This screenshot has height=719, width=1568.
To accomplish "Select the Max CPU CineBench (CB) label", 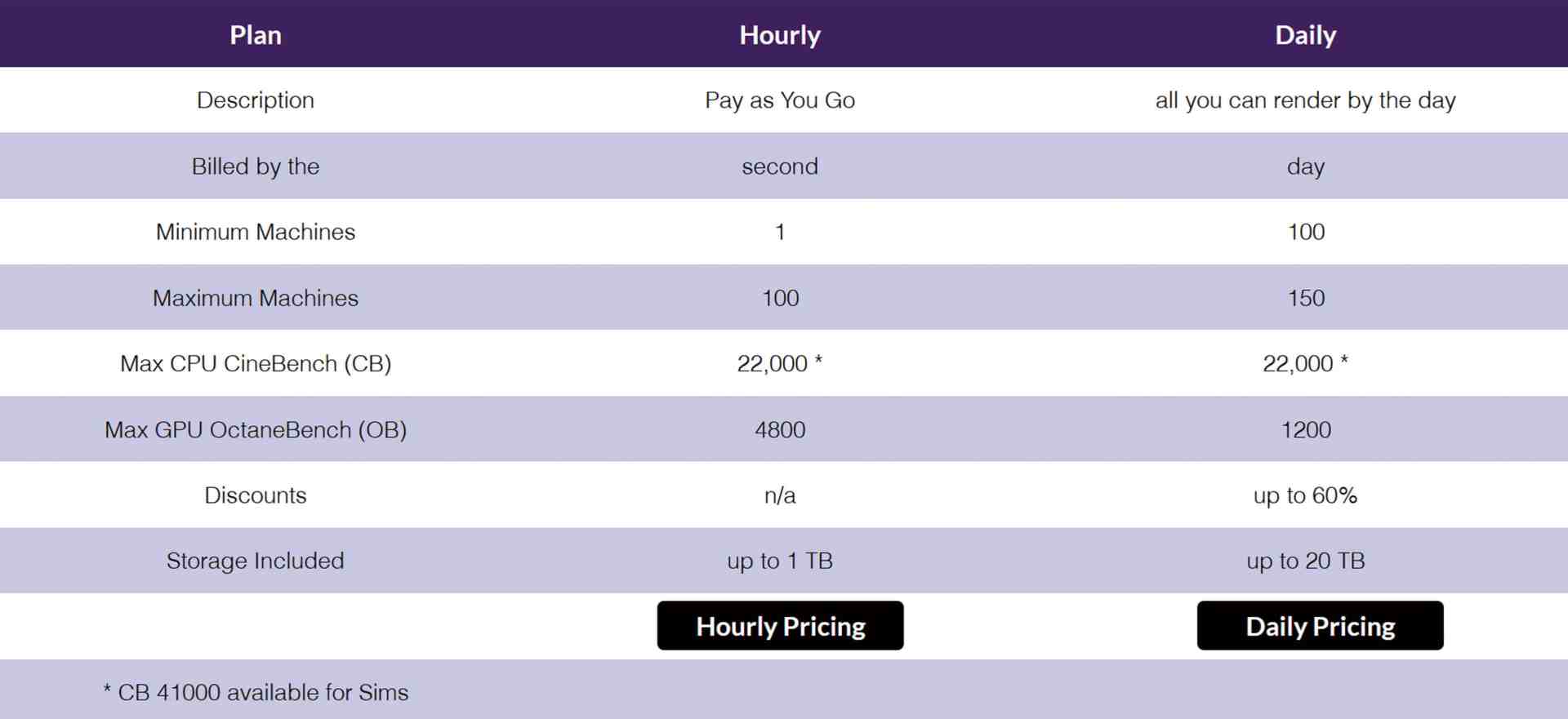I will 256,363.
